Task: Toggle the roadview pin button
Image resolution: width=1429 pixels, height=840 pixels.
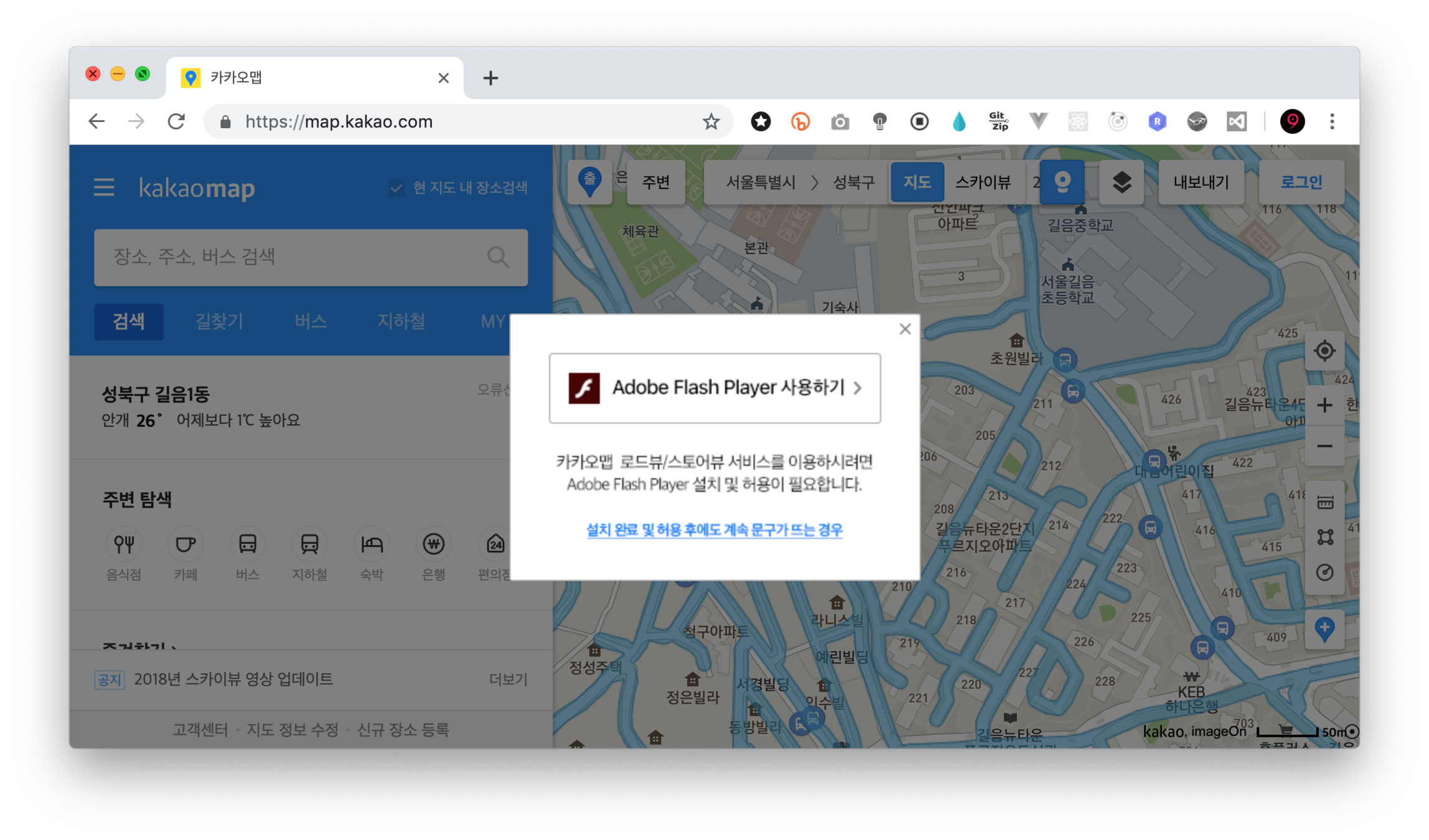Action: pyautogui.click(x=1062, y=182)
